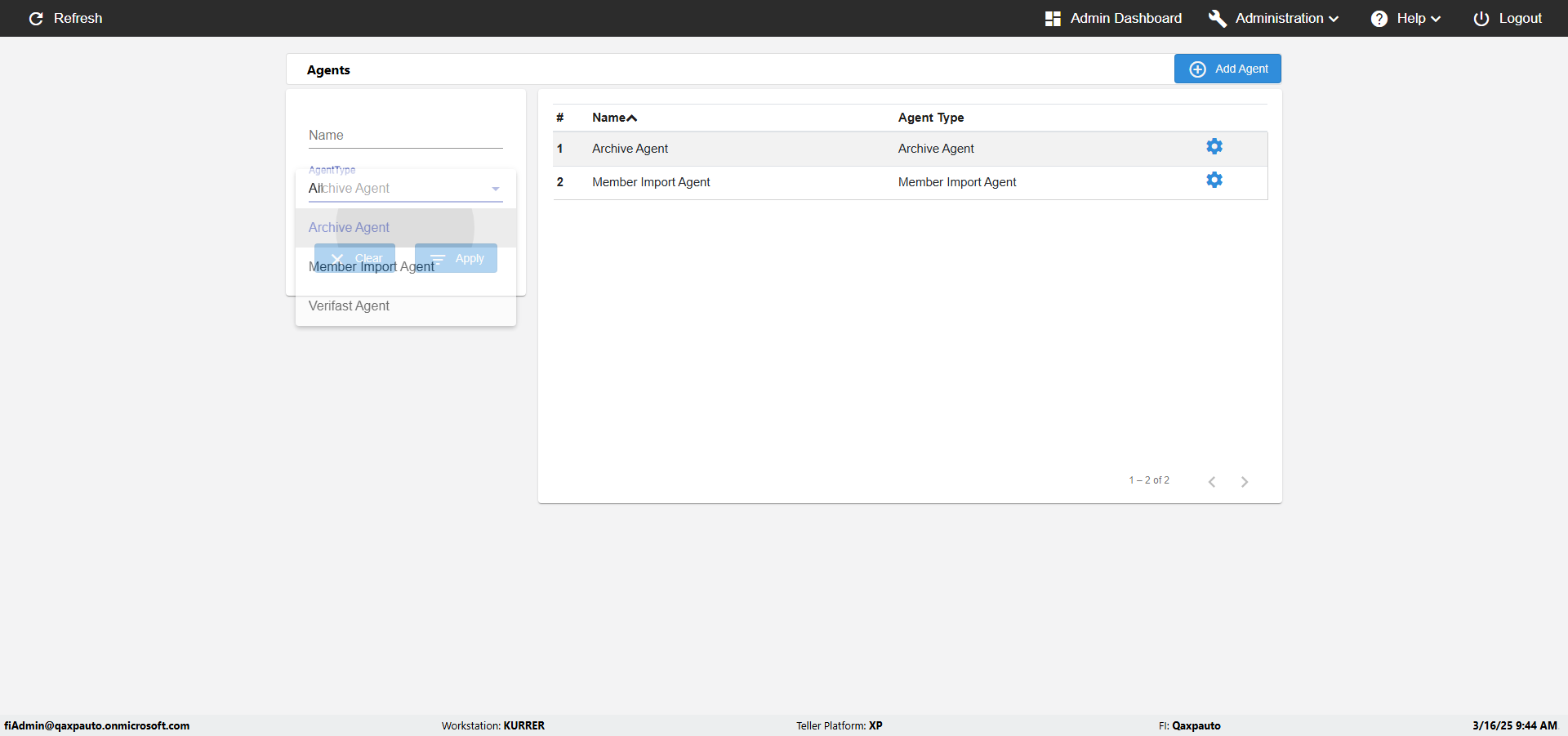Click Archive Agent type cell in table
The width and height of the screenshot is (1568, 736).
point(936,149)
